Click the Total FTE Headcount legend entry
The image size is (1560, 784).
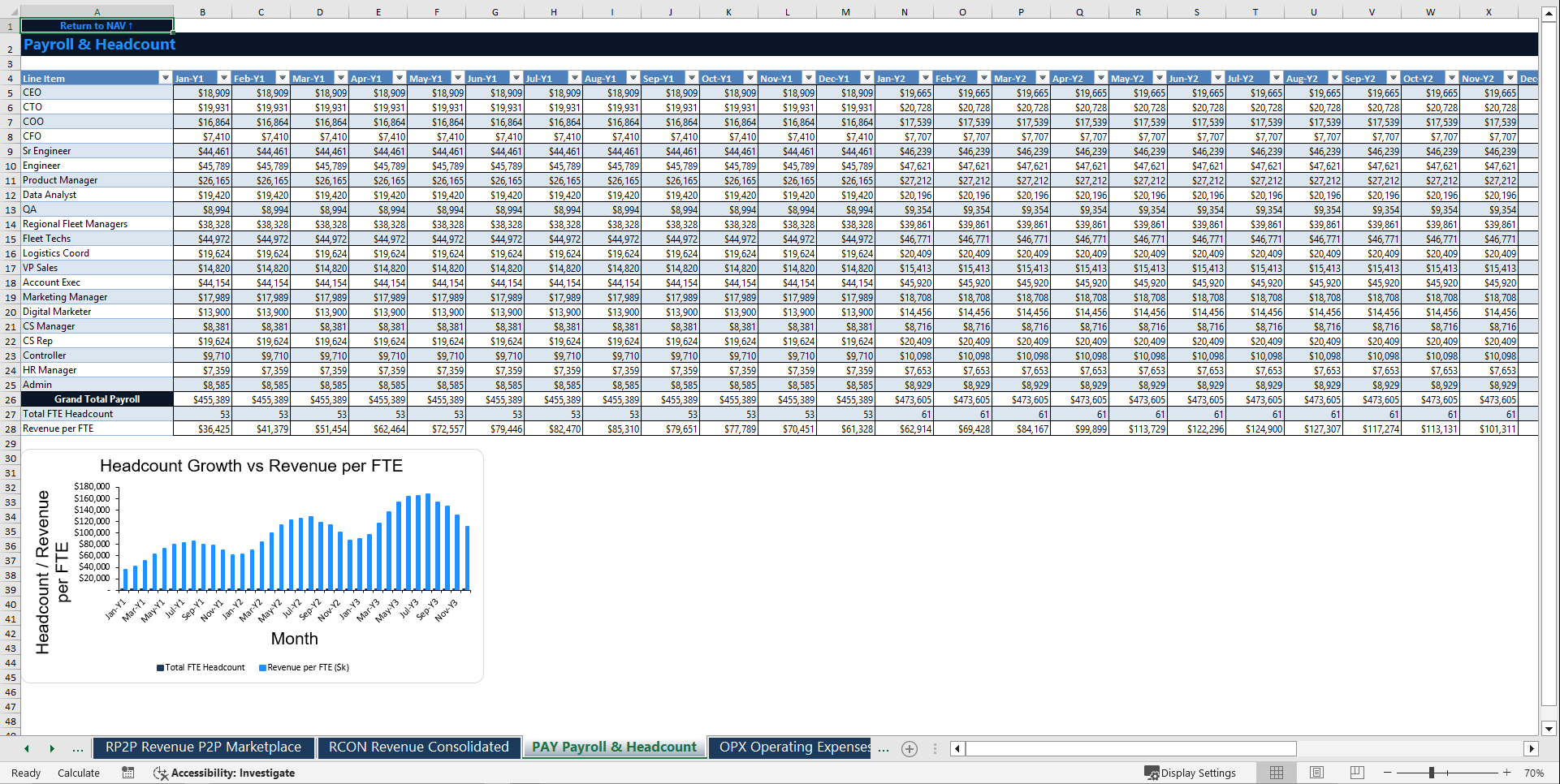click(201, 668)
